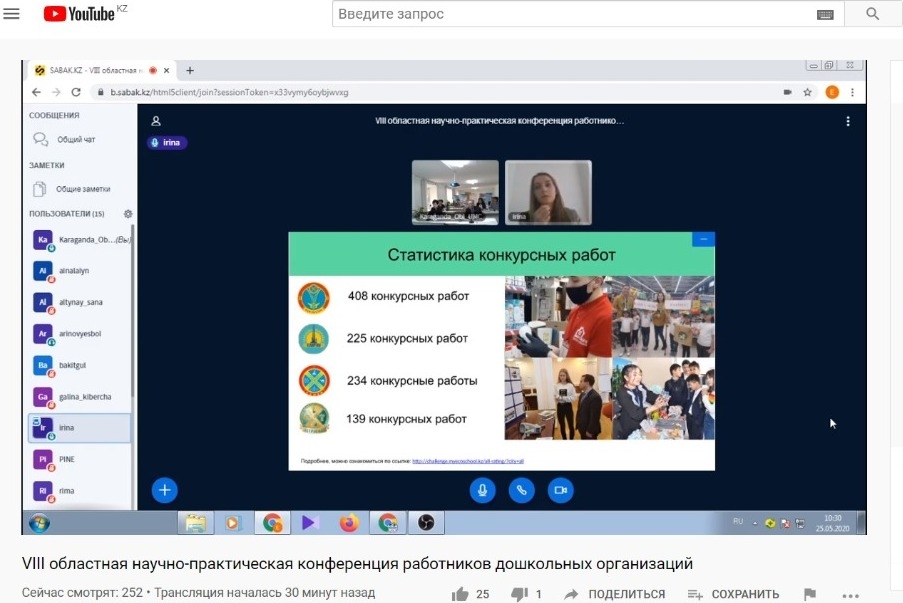Click СОХРАНИТЬ save button
This screenshot has width=903, height=603.
(x=735, y=594)
